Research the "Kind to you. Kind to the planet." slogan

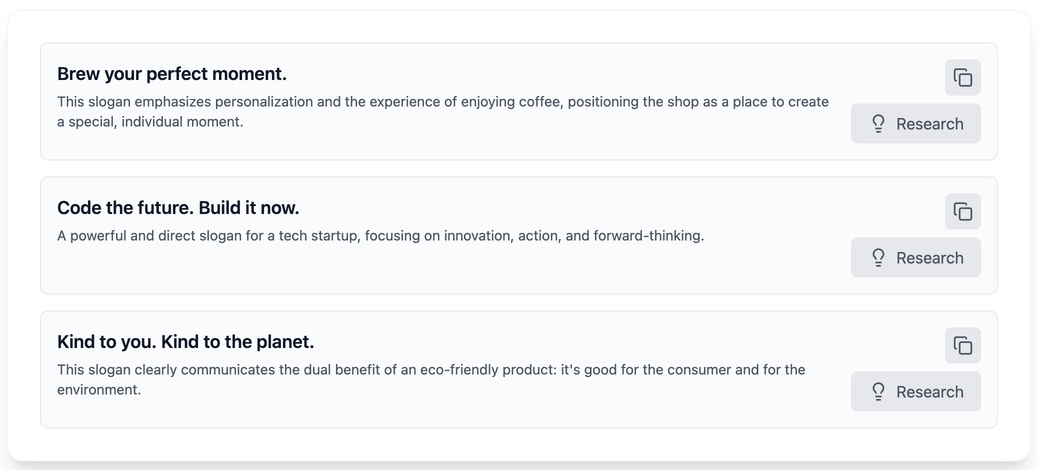916,391
